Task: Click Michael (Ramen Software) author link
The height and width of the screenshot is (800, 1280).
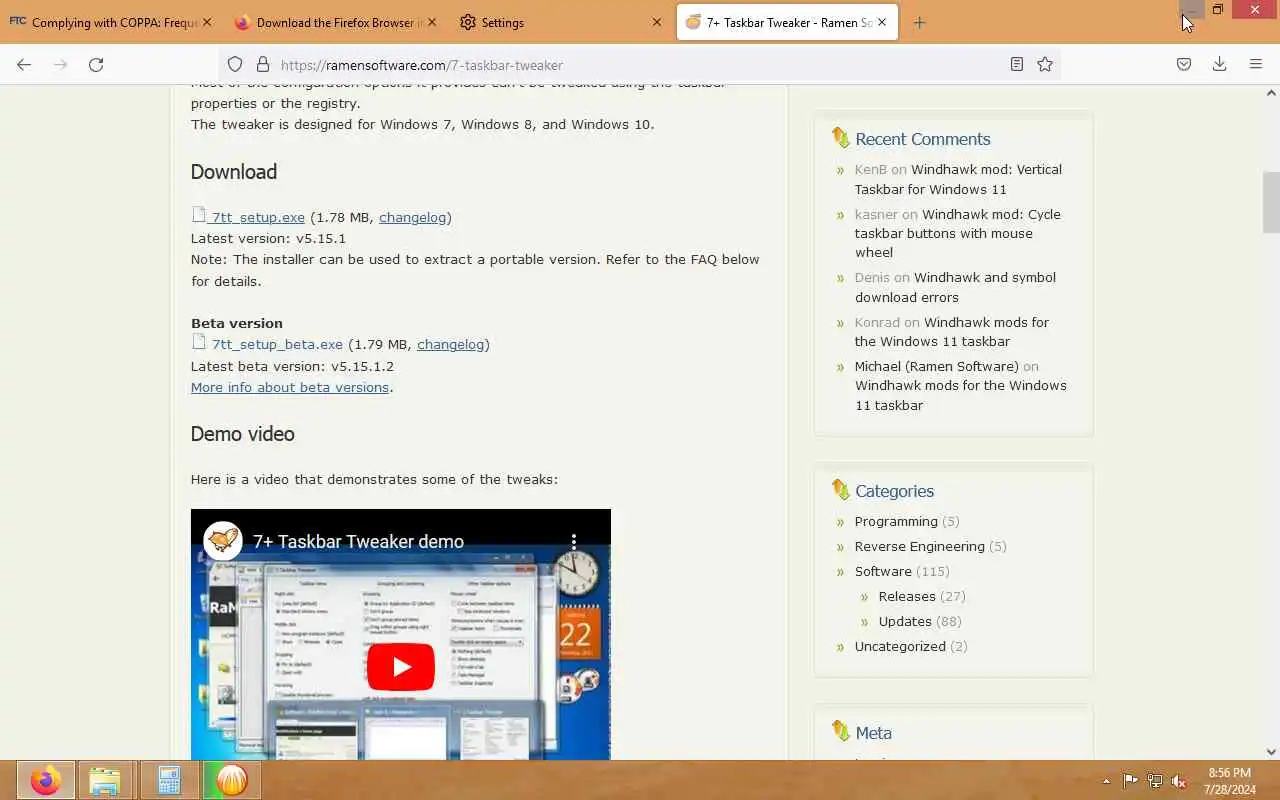Action: pyautogui.click(x=936, y=366)
